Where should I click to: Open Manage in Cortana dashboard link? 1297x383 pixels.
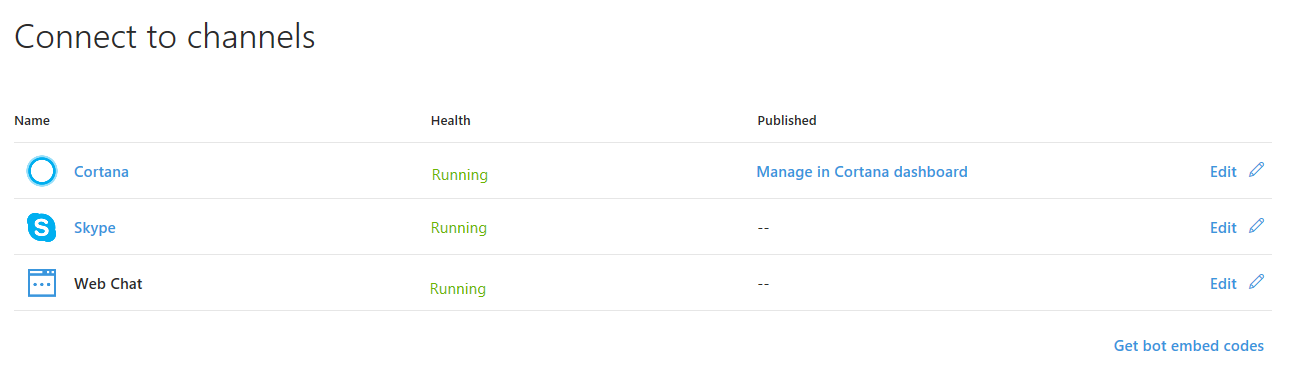(x=862, y=172)
